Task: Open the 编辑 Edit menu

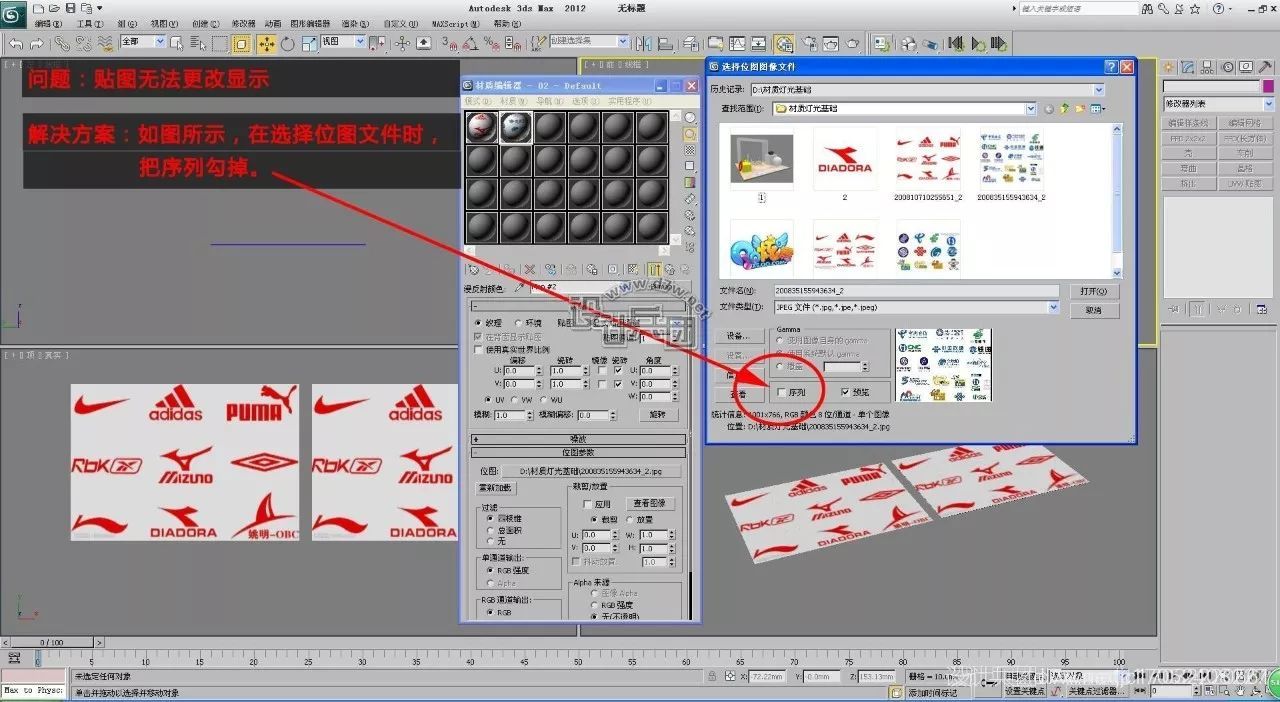Action: coord(47,24)
